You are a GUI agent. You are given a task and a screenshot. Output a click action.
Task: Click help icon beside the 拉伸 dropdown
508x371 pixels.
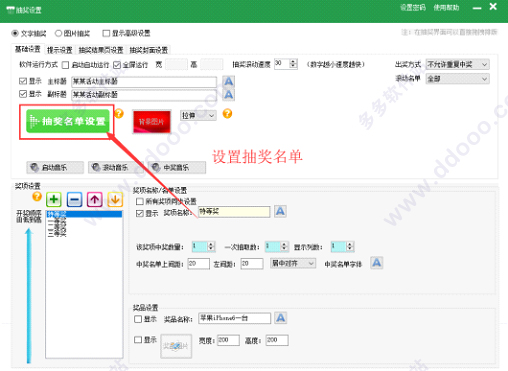[227, 114]
